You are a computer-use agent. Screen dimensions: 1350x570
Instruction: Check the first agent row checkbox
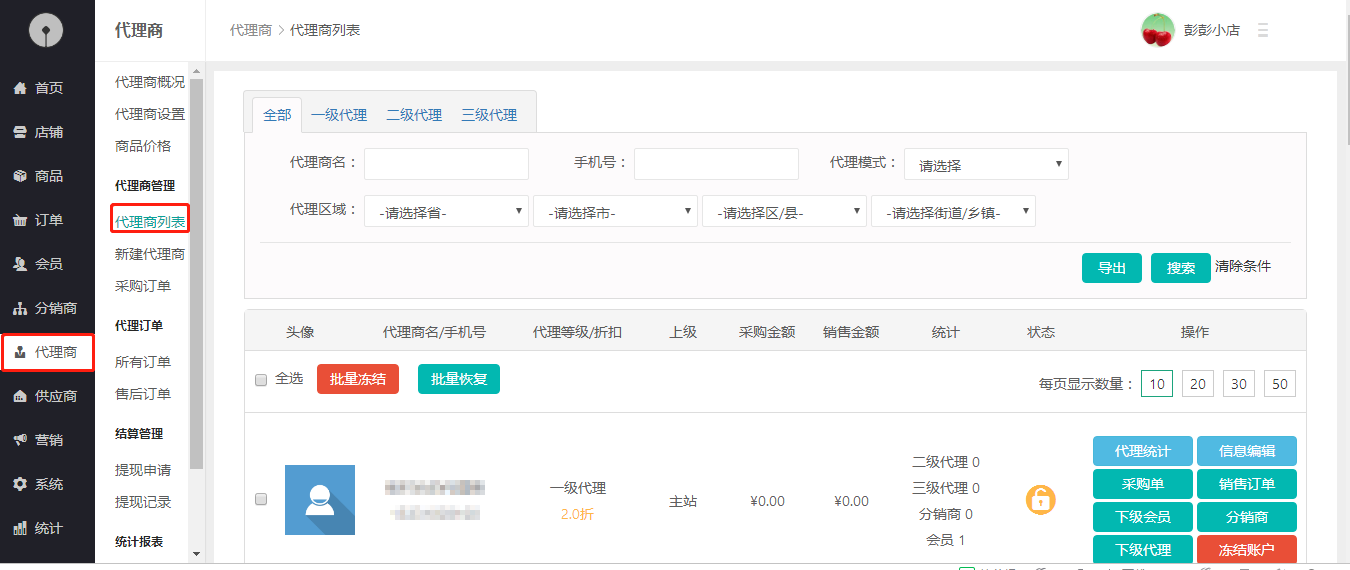[x=261, y=499]
